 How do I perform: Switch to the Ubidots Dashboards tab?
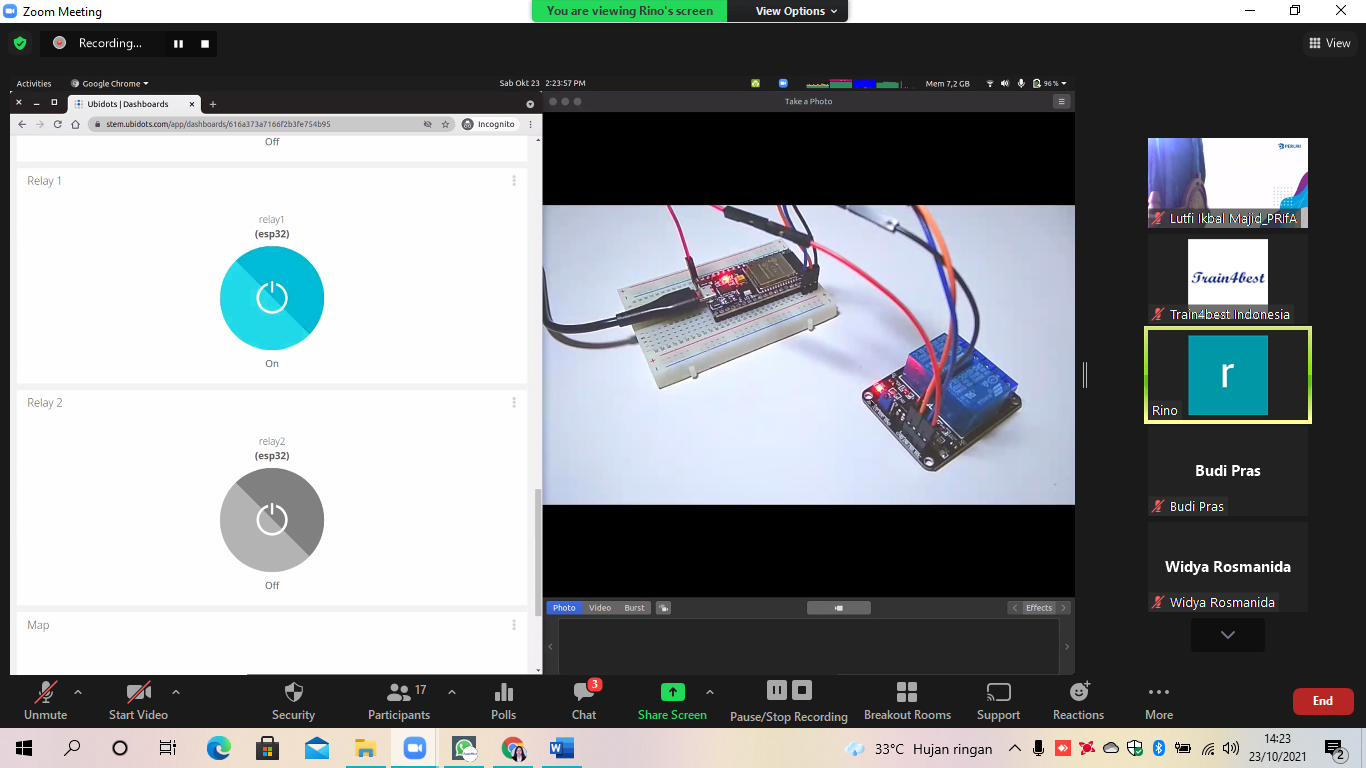point(128,104)
